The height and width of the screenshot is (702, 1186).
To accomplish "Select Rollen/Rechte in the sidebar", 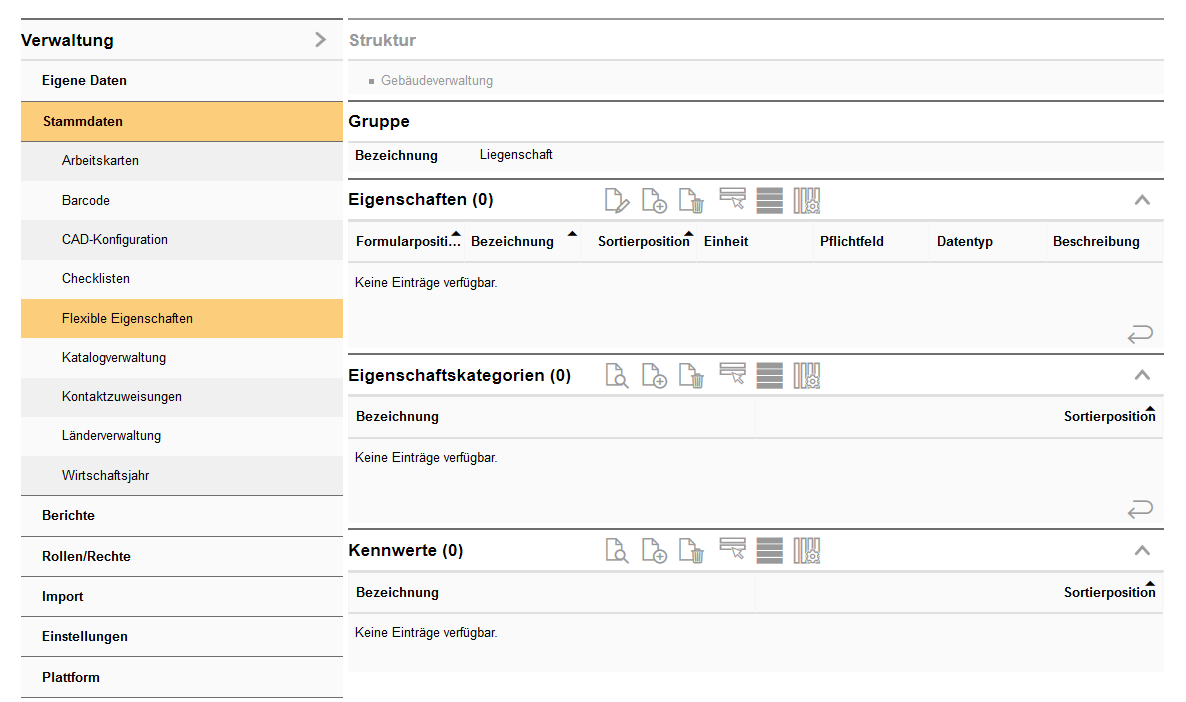I will 86,556.
